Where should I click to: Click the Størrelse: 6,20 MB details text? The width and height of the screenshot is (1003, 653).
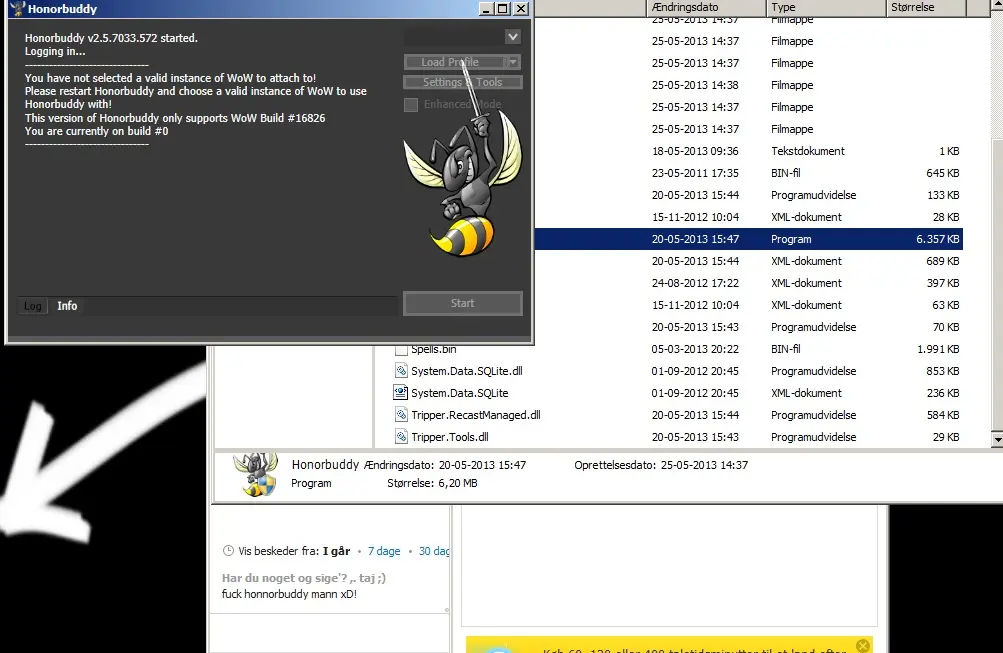click(432, 483)
